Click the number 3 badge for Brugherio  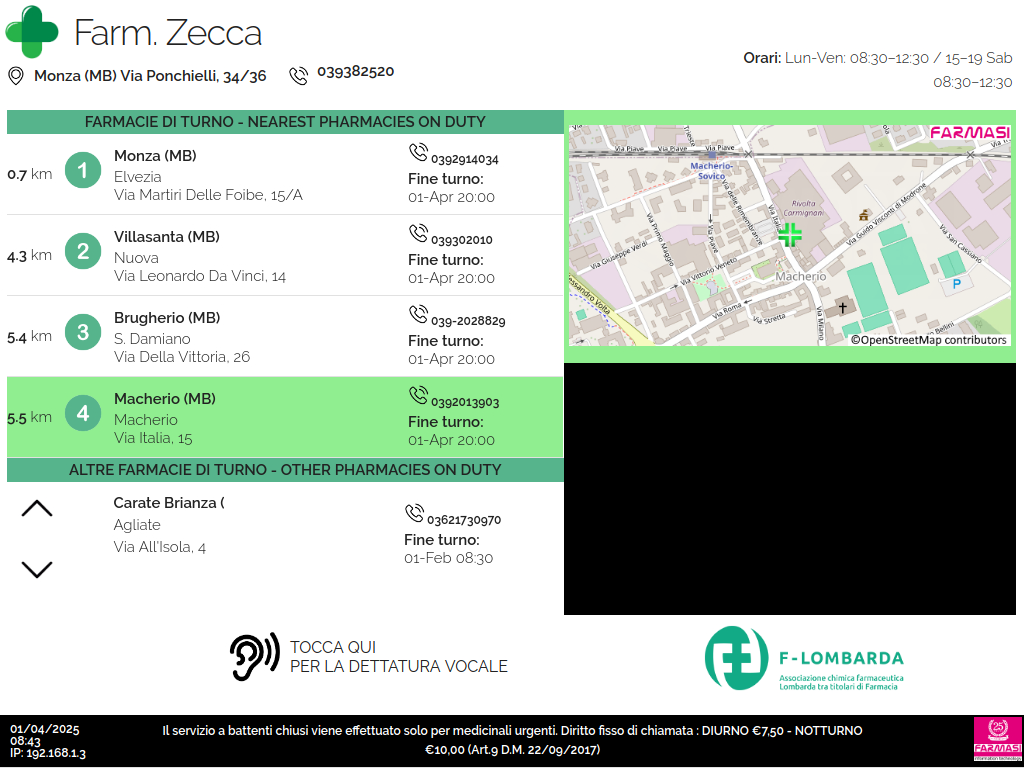(83, 332)
